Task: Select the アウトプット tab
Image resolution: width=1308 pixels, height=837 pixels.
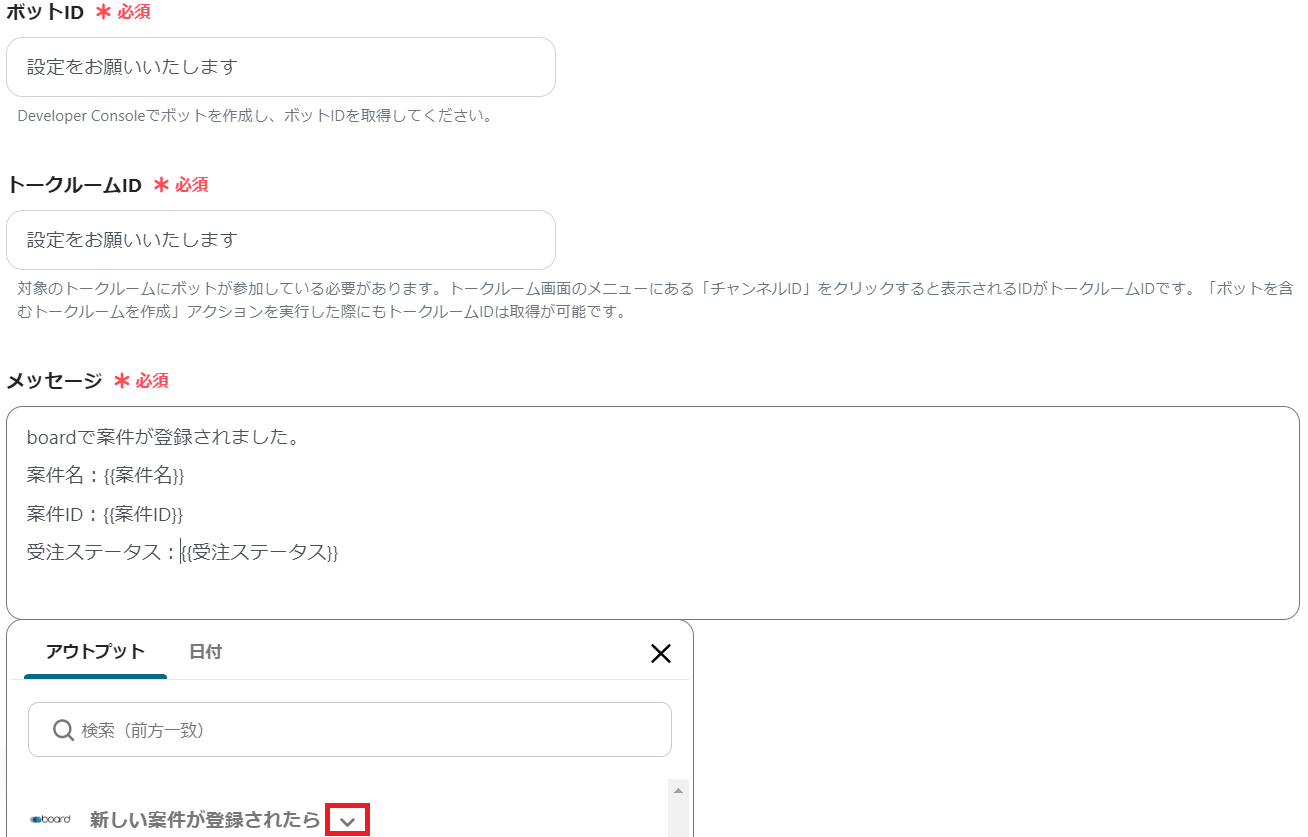Action: (95, 652)
